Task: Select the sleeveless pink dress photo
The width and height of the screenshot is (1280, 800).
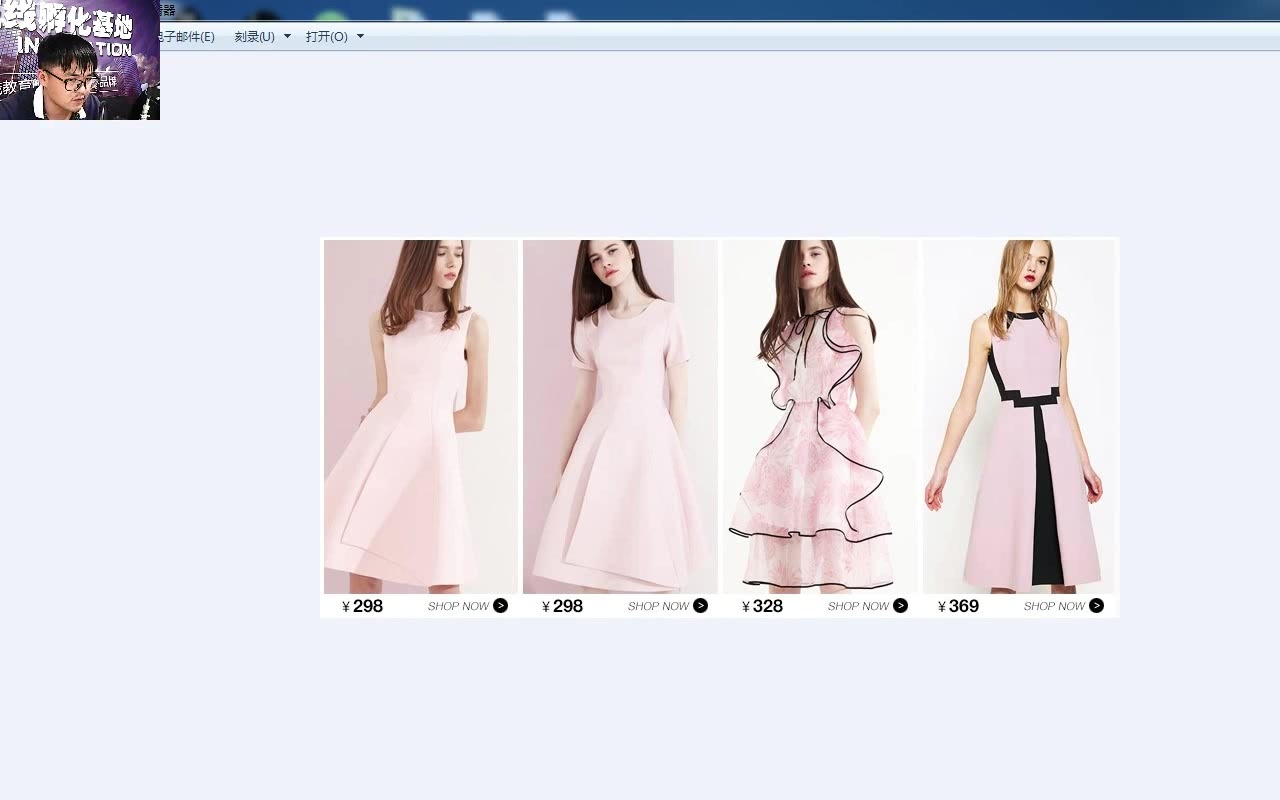Action: coord(420,417)
